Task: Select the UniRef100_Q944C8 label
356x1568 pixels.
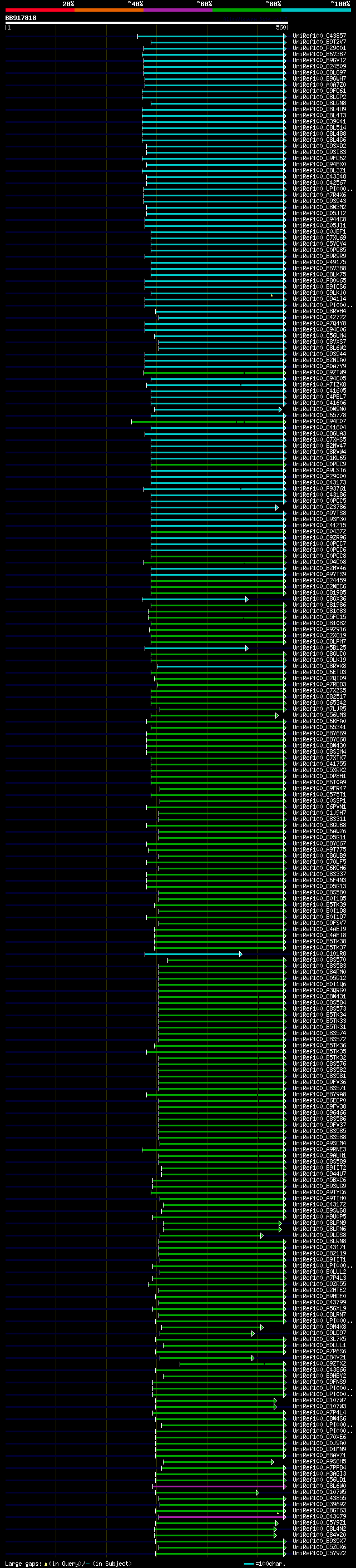Action: coord(319,219)
